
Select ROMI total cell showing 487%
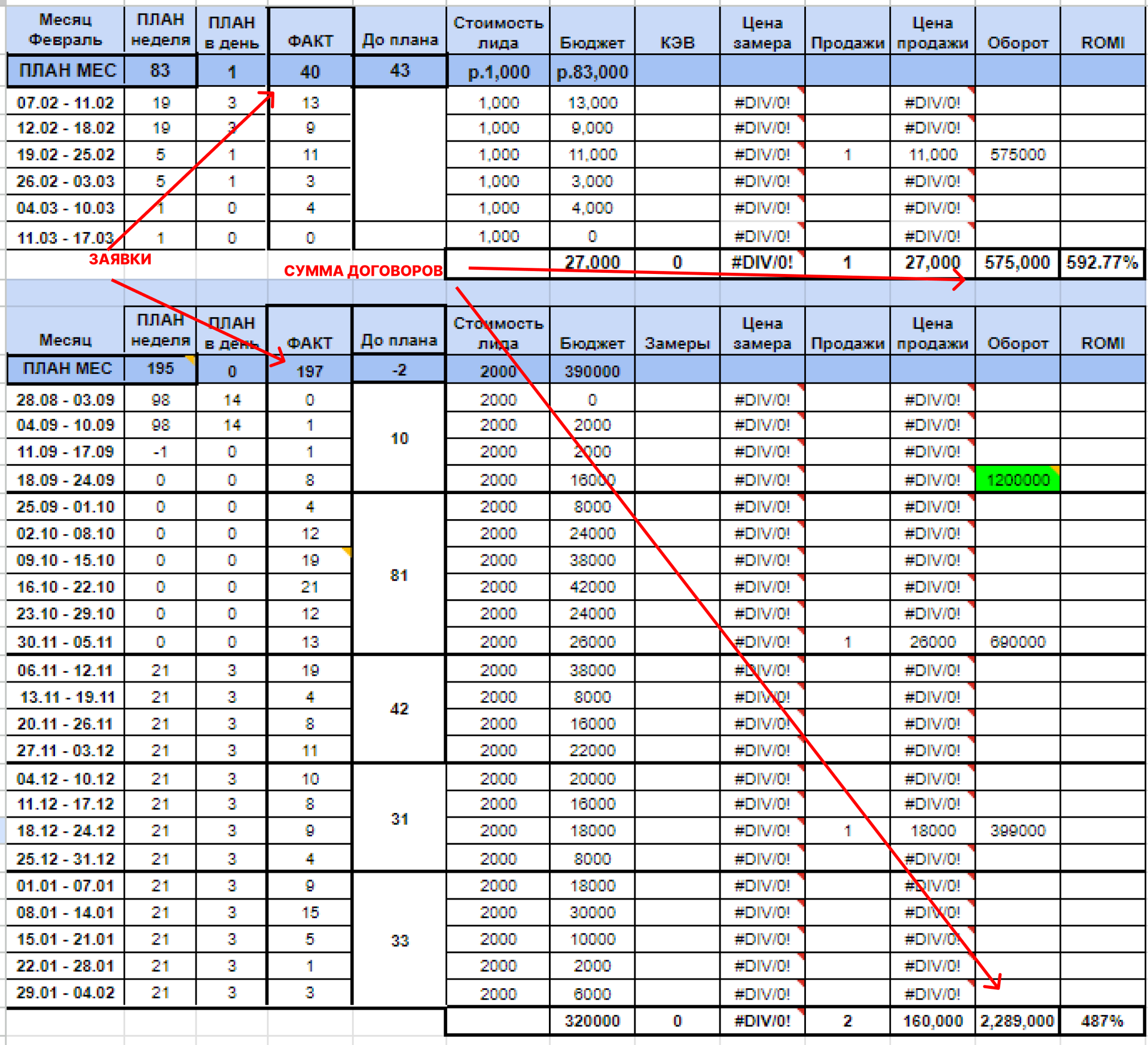point(1102,1021)
